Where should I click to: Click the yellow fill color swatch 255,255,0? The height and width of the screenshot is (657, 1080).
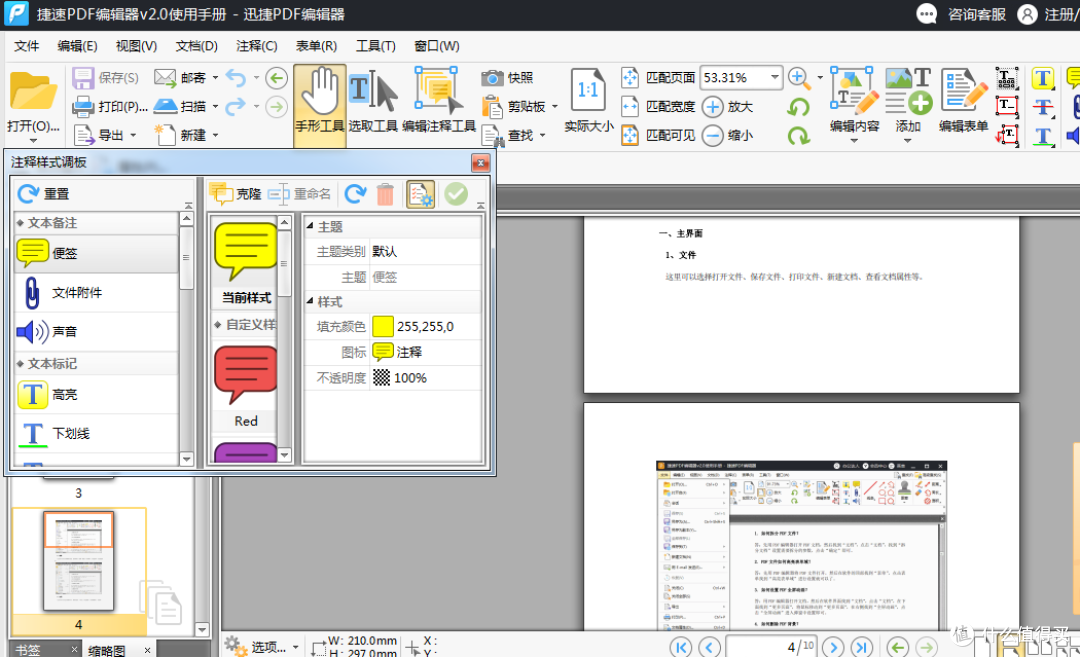(383, 326)
